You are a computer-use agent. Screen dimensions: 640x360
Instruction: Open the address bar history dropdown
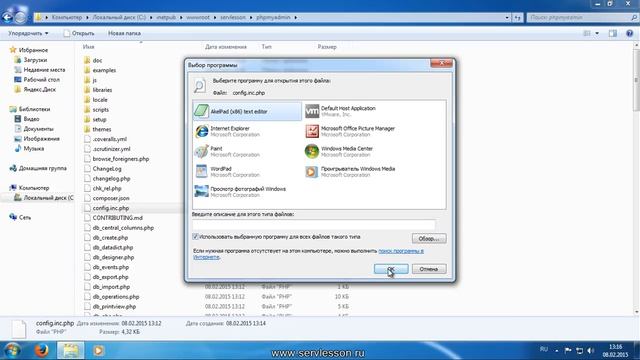[x=507, y=18]
